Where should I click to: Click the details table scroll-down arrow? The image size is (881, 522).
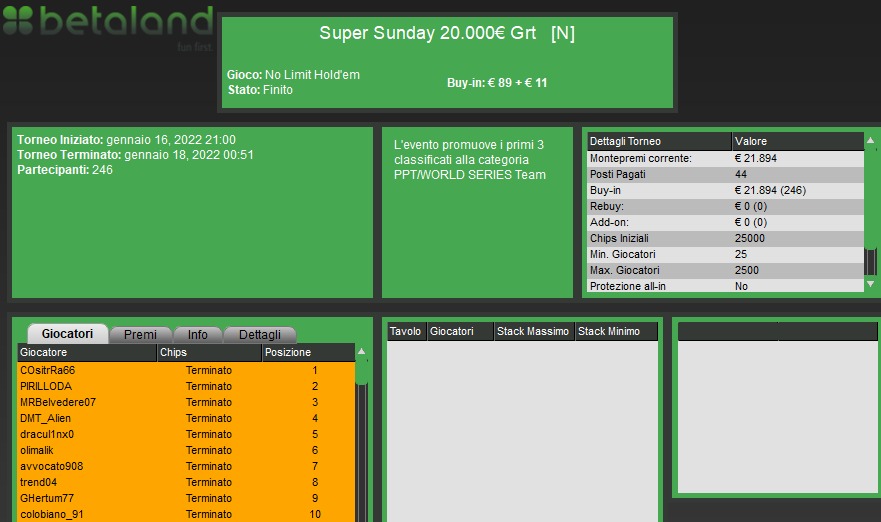(x=869, y=285)
